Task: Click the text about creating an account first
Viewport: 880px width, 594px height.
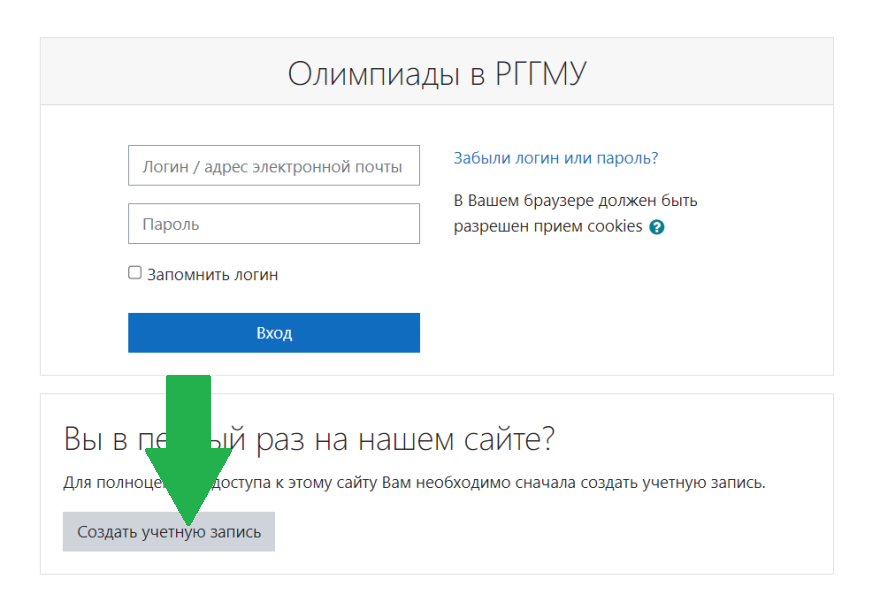Action: click(x=414, y=483)
